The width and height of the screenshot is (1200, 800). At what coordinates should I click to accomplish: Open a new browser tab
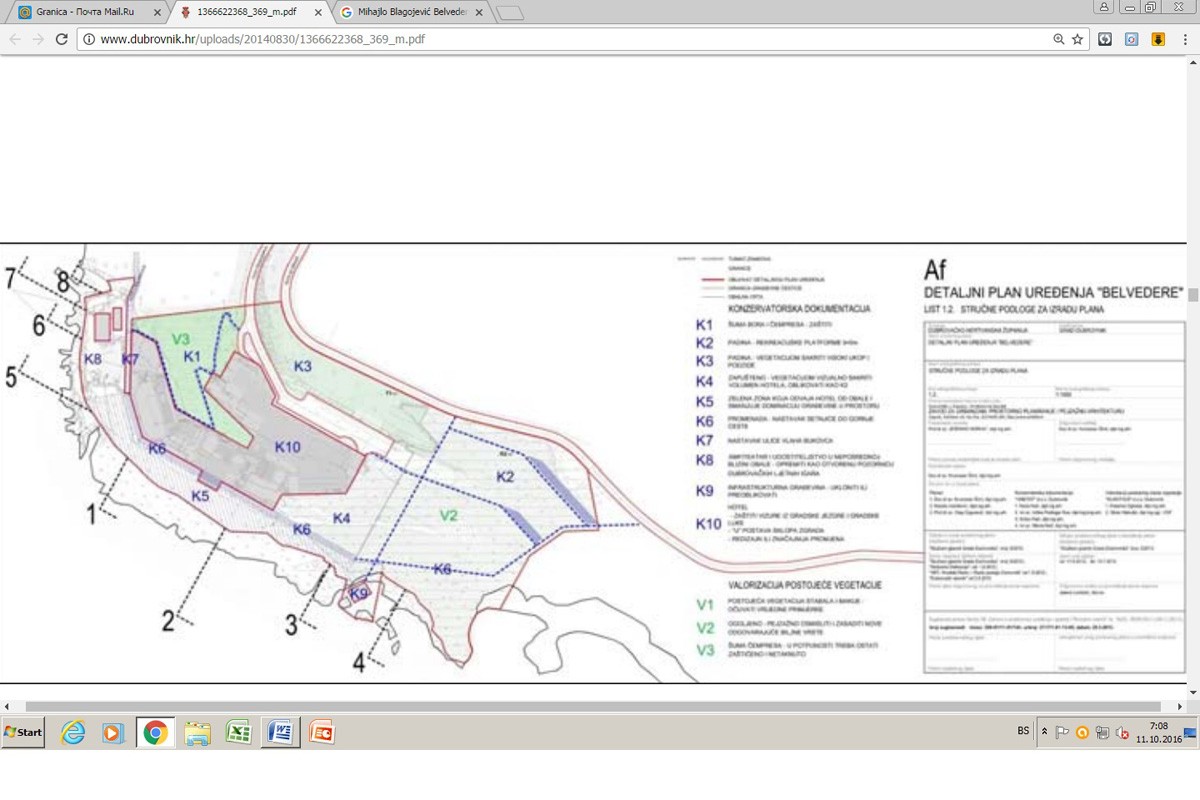pyautogui.click(x=509, y=13)
